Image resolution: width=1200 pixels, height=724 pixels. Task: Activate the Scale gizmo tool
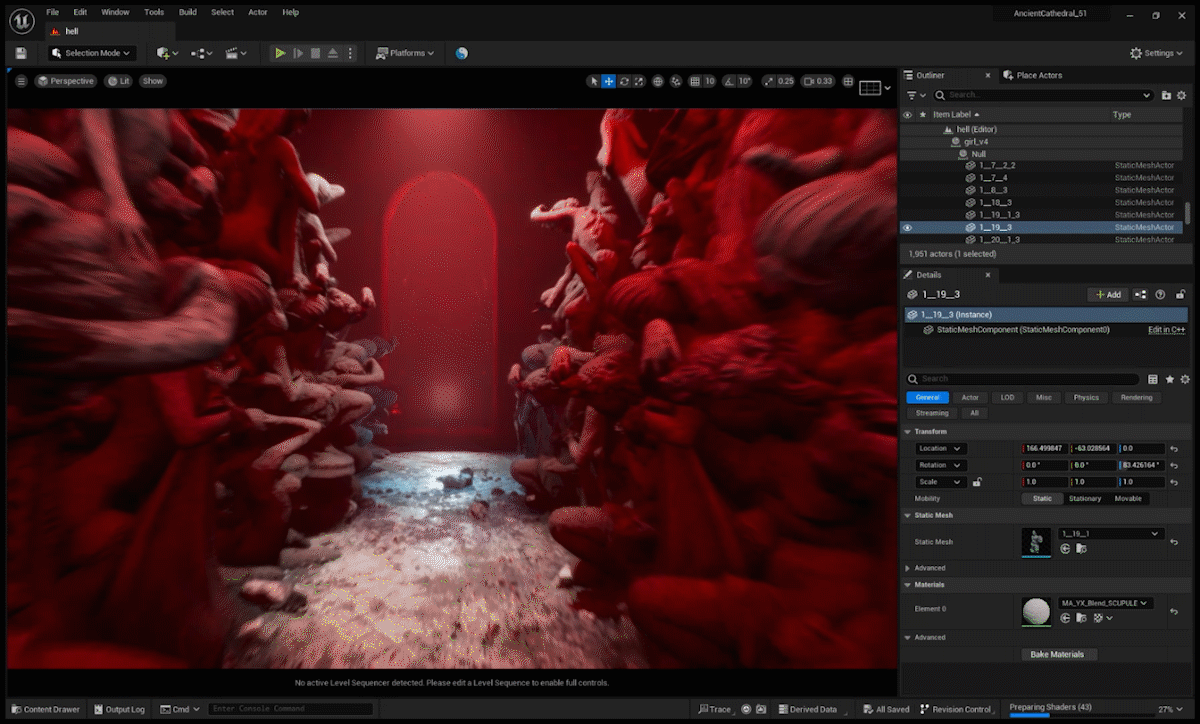[x=638, y=81]
